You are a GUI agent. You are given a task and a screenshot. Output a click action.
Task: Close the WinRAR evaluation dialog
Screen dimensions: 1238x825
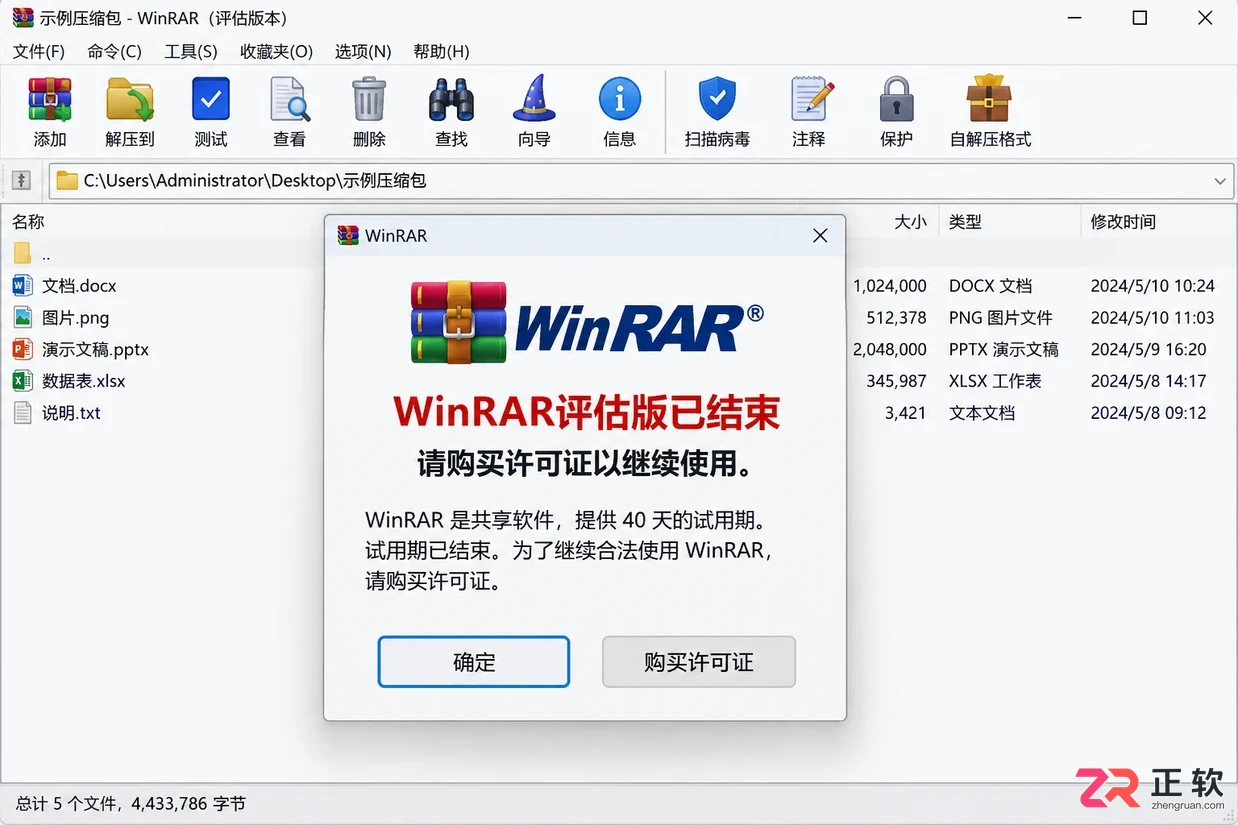(x=820, y=236)
